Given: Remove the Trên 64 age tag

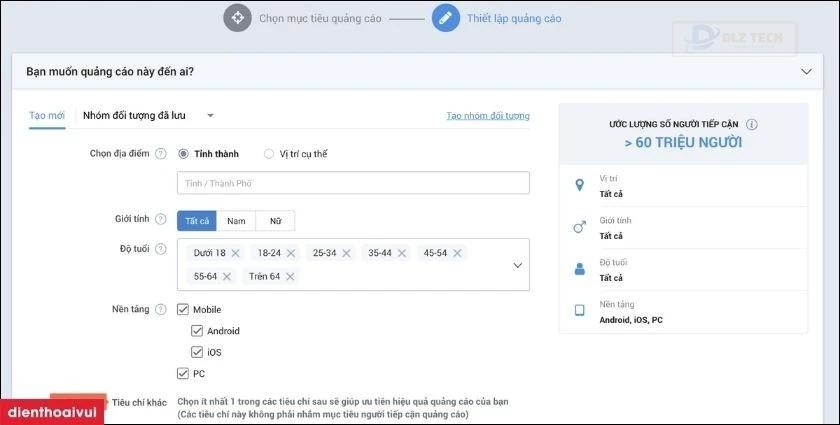Looking at the screenshot, I should coord(291,276).
